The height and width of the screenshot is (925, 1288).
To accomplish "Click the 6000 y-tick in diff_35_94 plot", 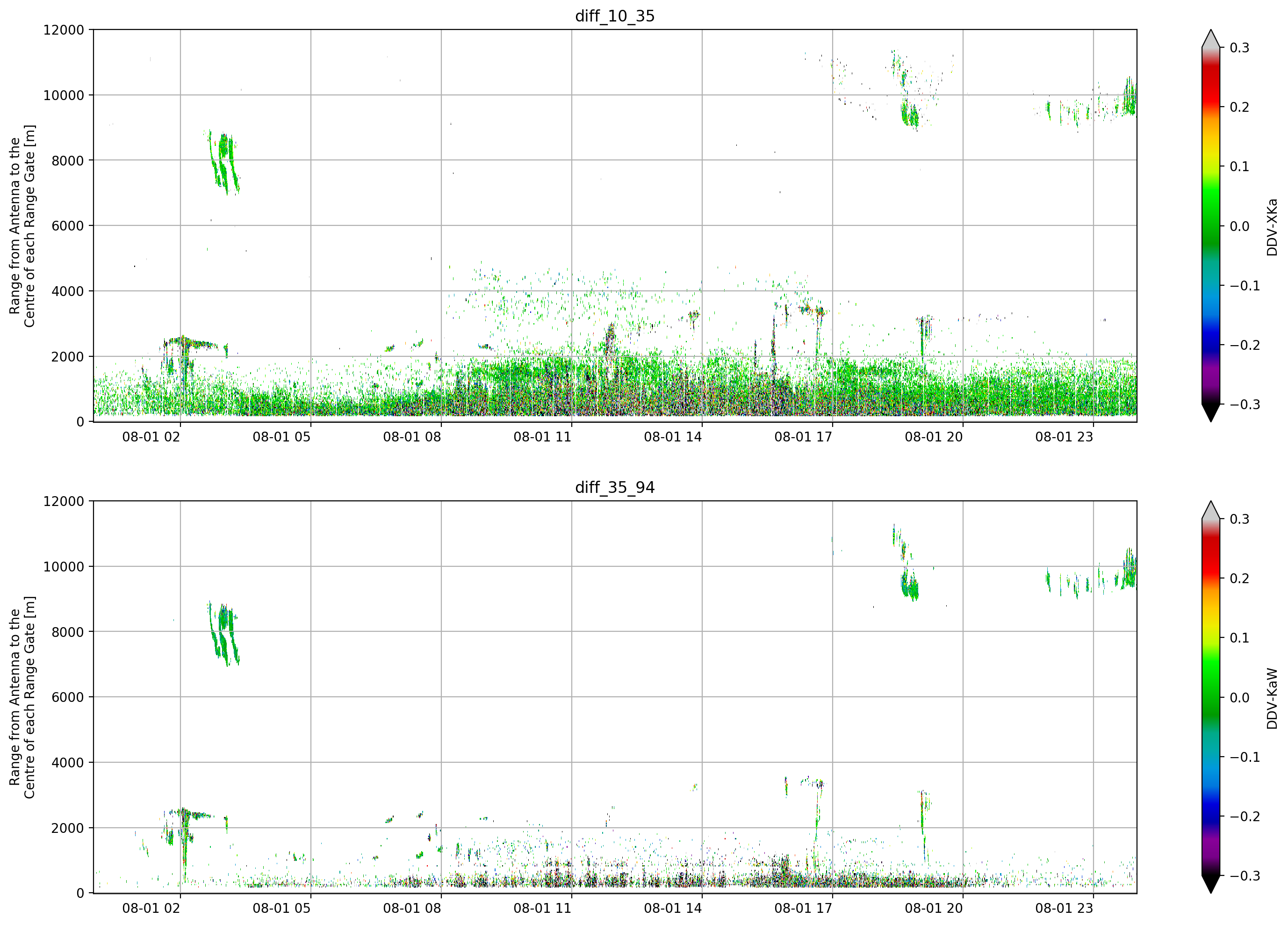I will [68, 697].
